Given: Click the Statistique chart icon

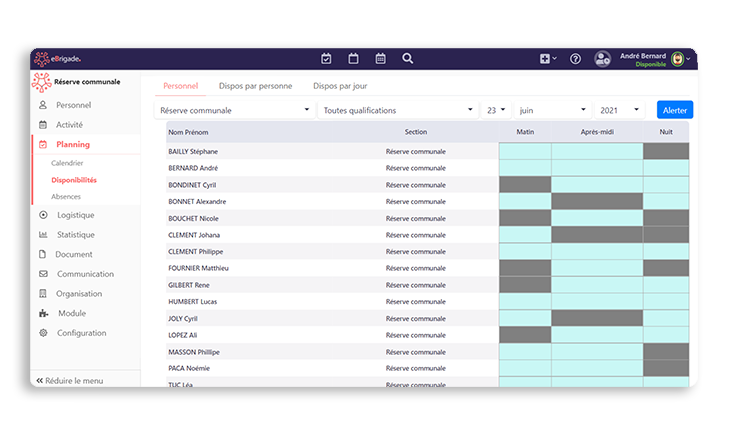Looking at the screenshot, I should pyautogui.click(x=43, y=235).
